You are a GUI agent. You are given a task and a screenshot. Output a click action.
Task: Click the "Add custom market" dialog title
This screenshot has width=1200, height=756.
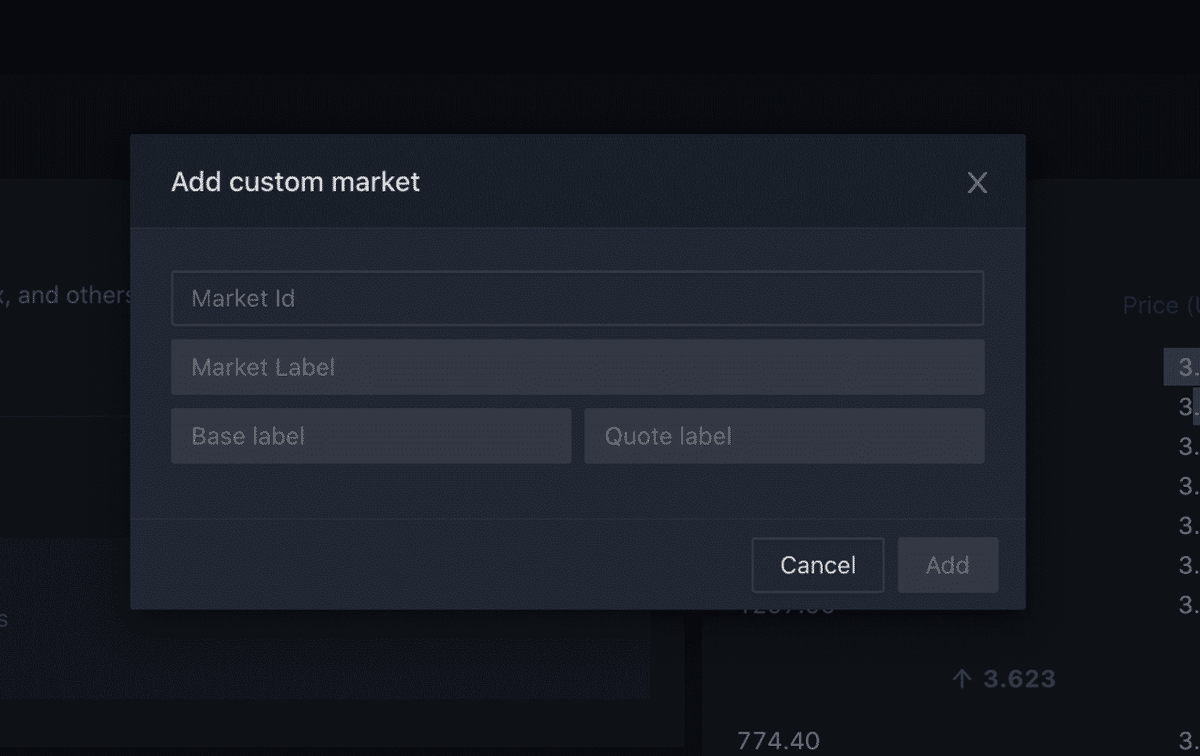point(295,182)
